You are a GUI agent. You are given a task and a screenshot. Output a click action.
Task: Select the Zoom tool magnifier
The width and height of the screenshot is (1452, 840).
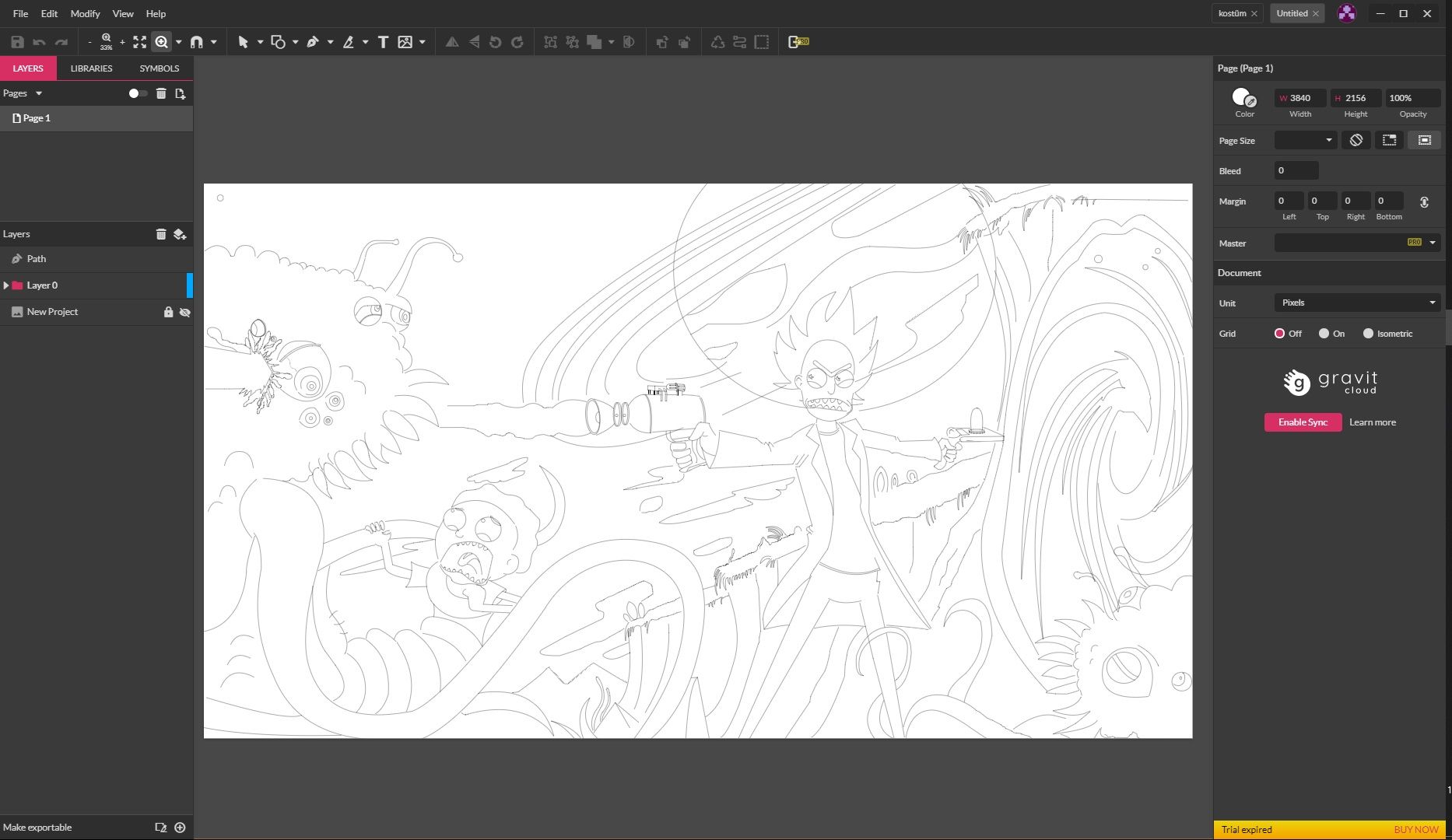tap(161, 42)
